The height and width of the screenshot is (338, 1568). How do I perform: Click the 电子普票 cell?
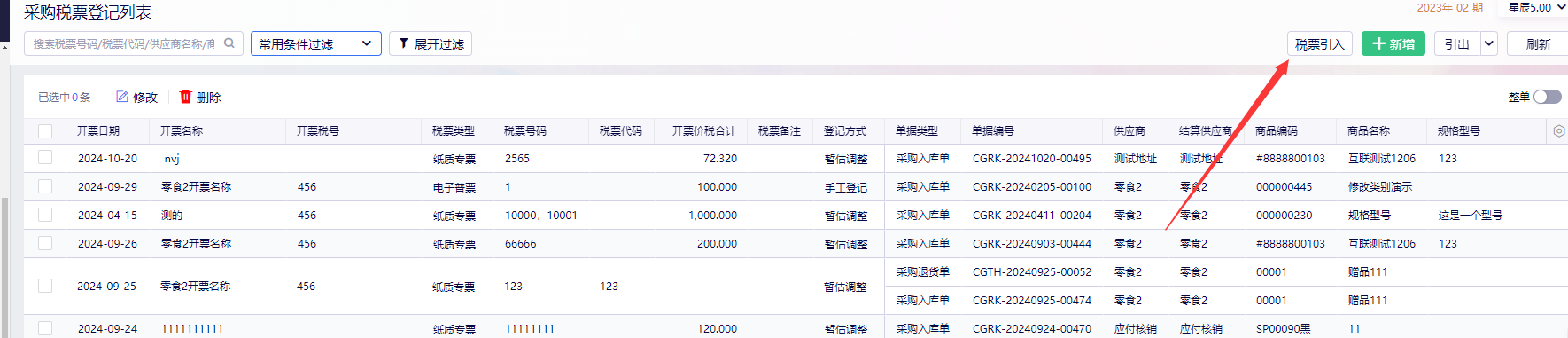coord(454,187)
